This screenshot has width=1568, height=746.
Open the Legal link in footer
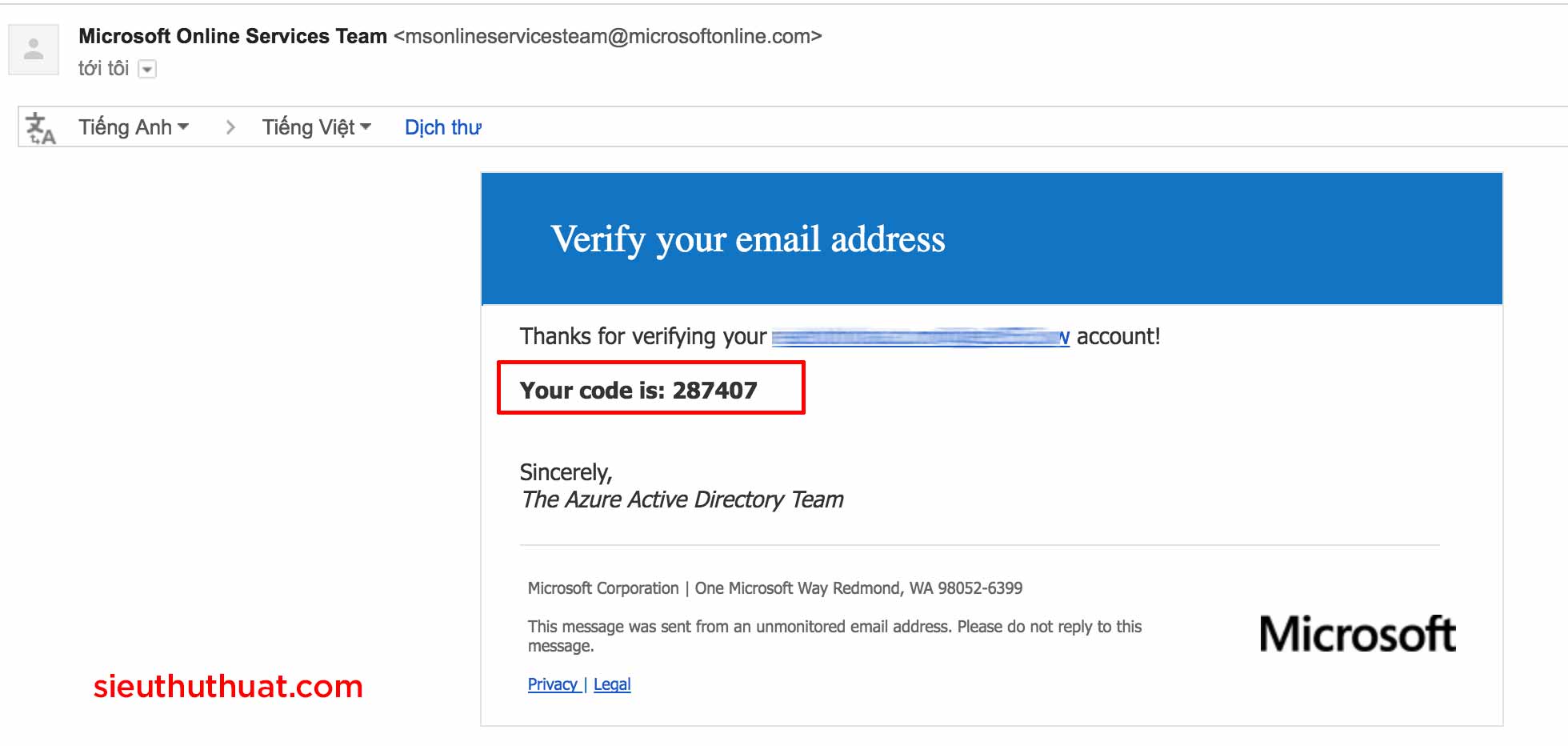click(x=612, y=684)
